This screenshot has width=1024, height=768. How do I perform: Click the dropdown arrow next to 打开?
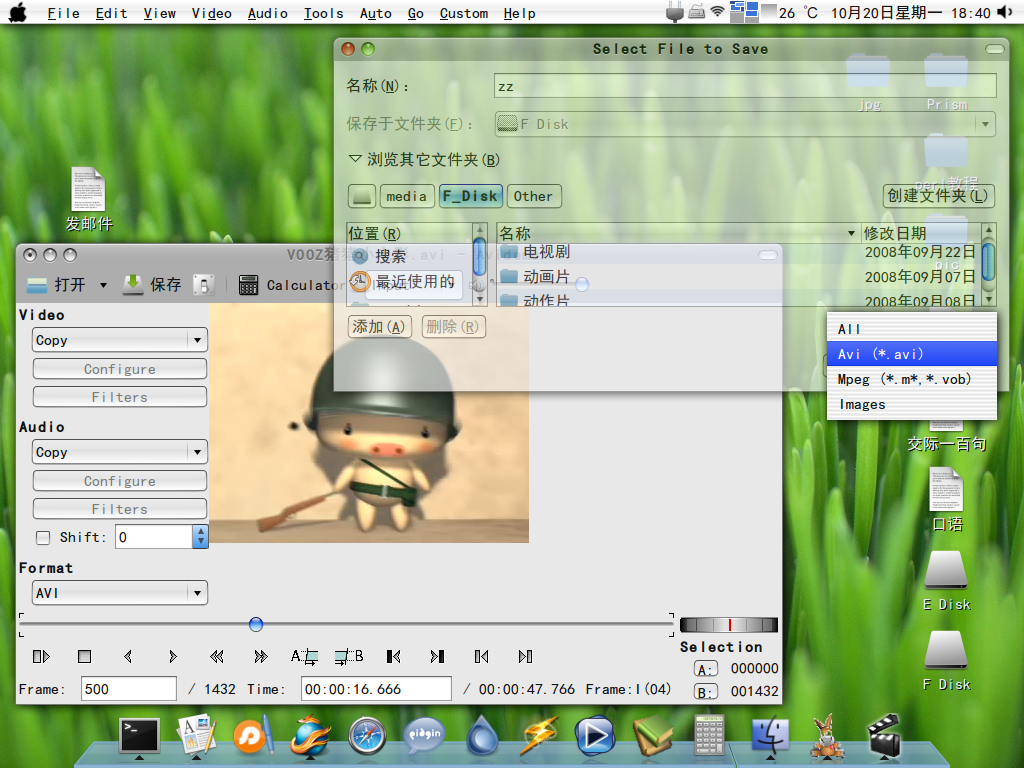103,285
